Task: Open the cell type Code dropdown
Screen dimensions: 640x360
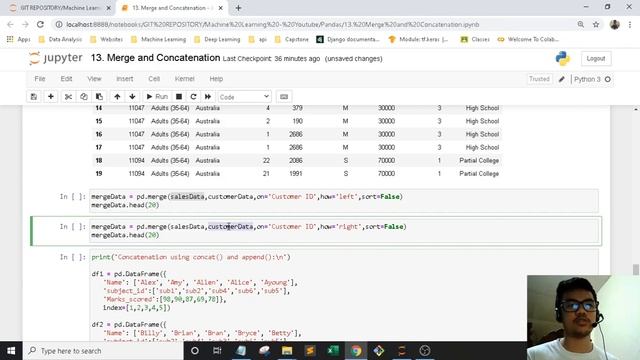Action: (244, 97)
